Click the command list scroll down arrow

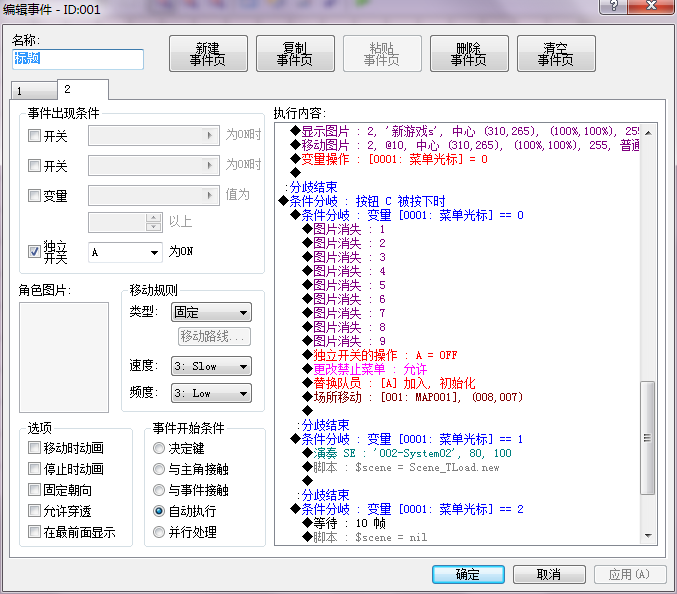click(648, 536)
